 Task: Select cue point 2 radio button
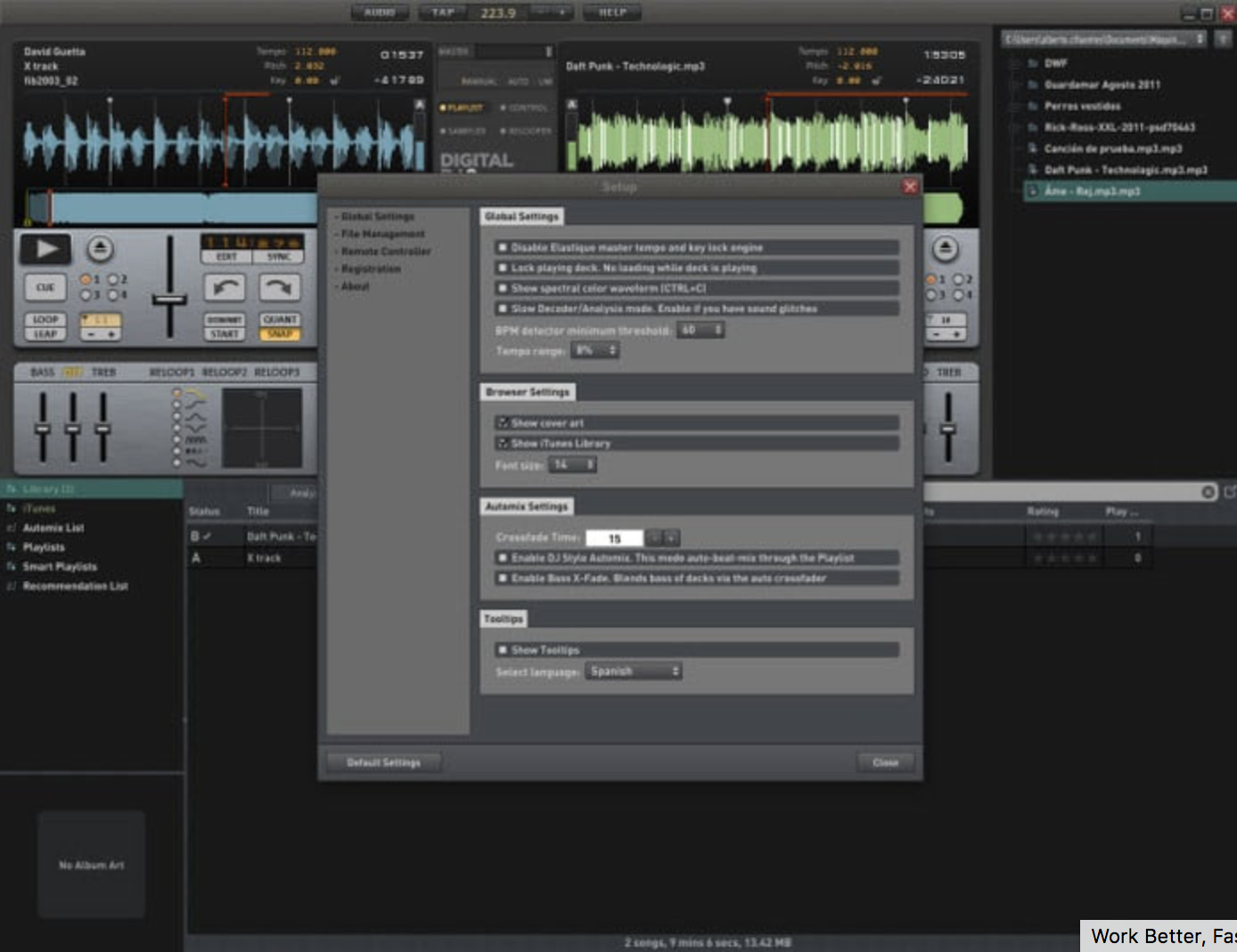click(114, 277)
